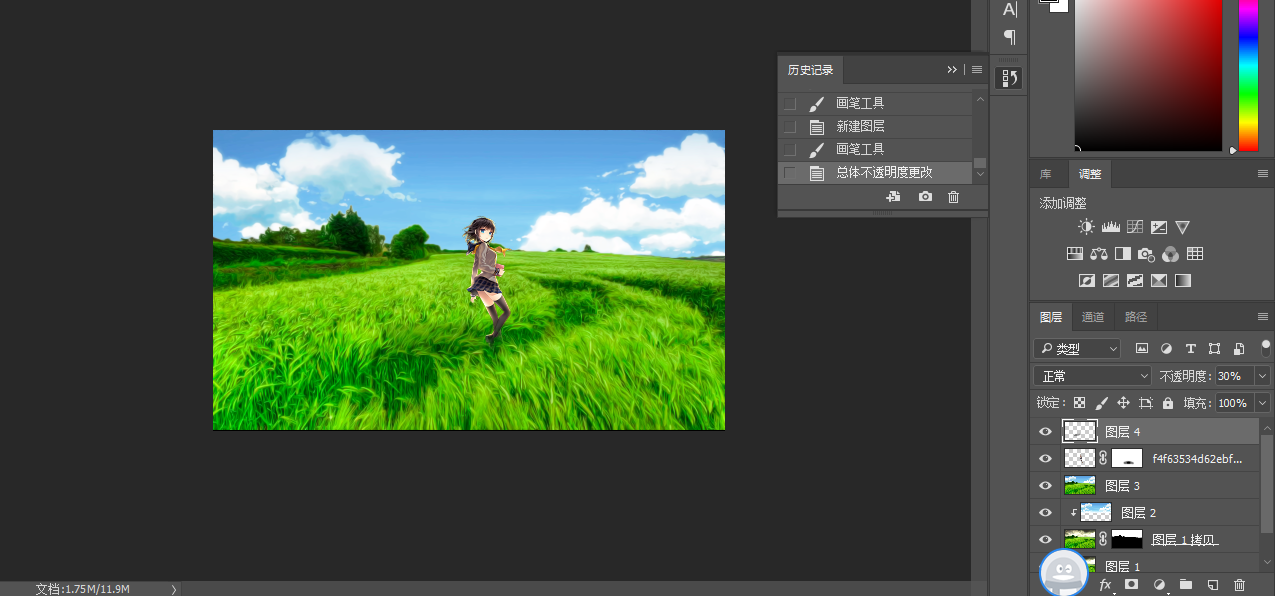This screenshot has height=596, width=1275.
Task: Add a Color Lookup adjustment
Action: (1195, 254)
